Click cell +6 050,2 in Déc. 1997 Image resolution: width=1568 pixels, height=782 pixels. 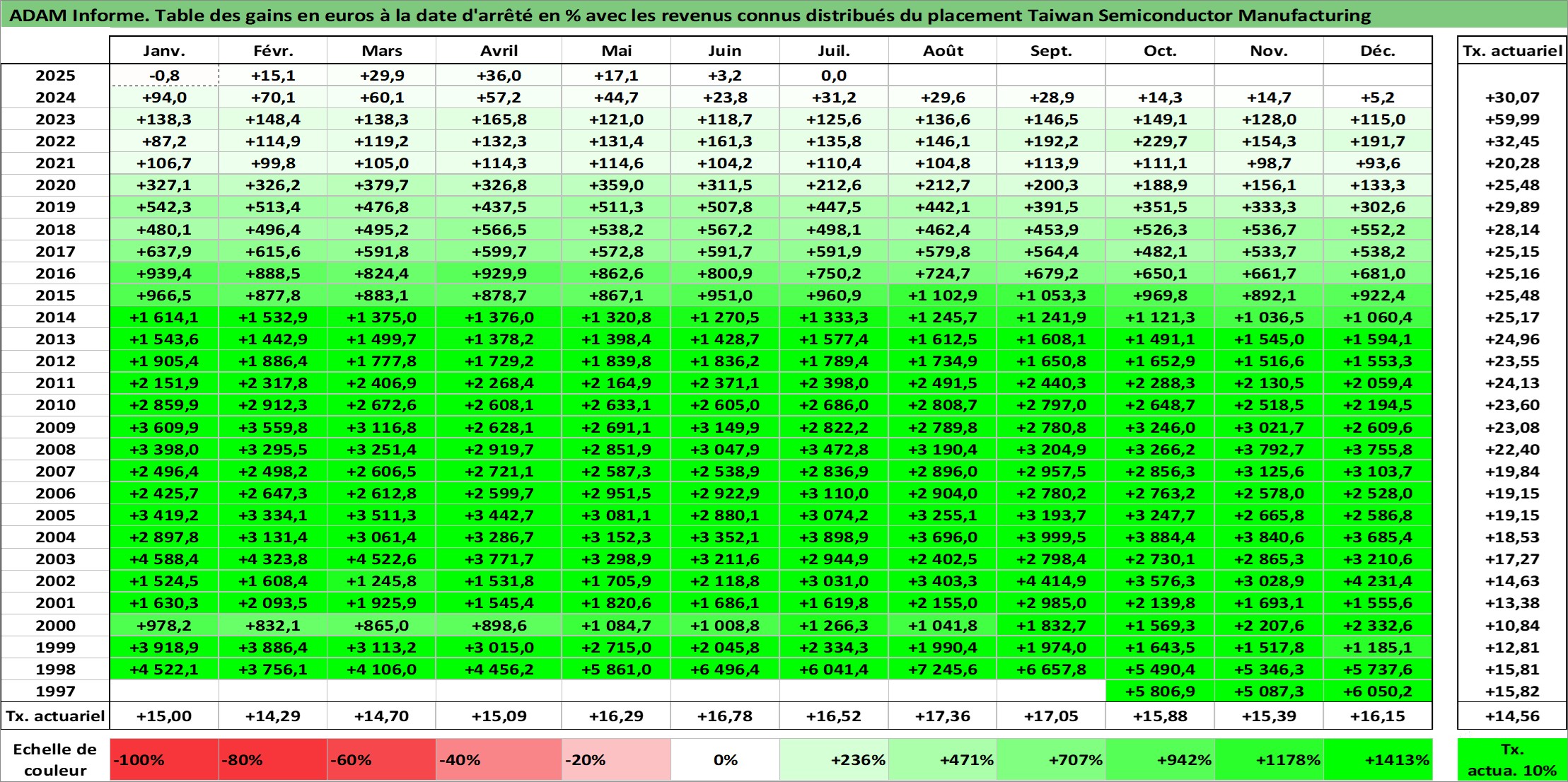(1378, 691)
